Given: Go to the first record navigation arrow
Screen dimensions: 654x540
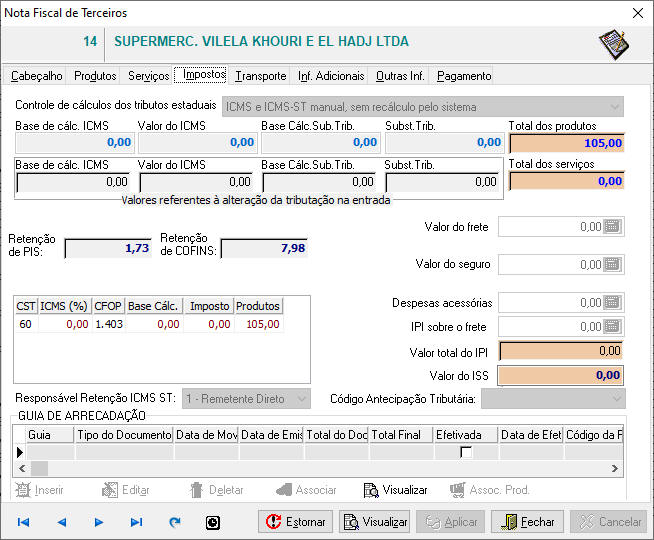Looking at the screenshot, I should pyautogui.click(x=23, y=522).
